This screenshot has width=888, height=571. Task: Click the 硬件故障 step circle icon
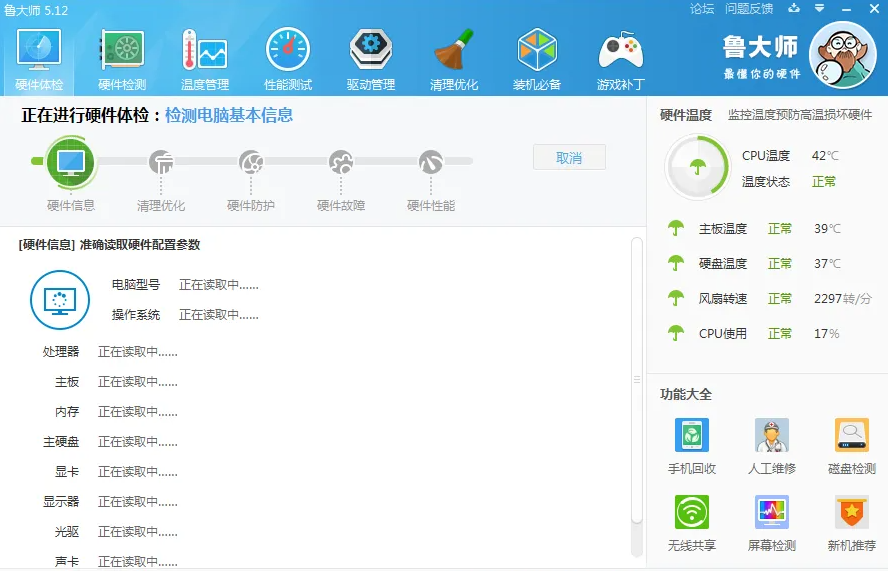(341, 162)
